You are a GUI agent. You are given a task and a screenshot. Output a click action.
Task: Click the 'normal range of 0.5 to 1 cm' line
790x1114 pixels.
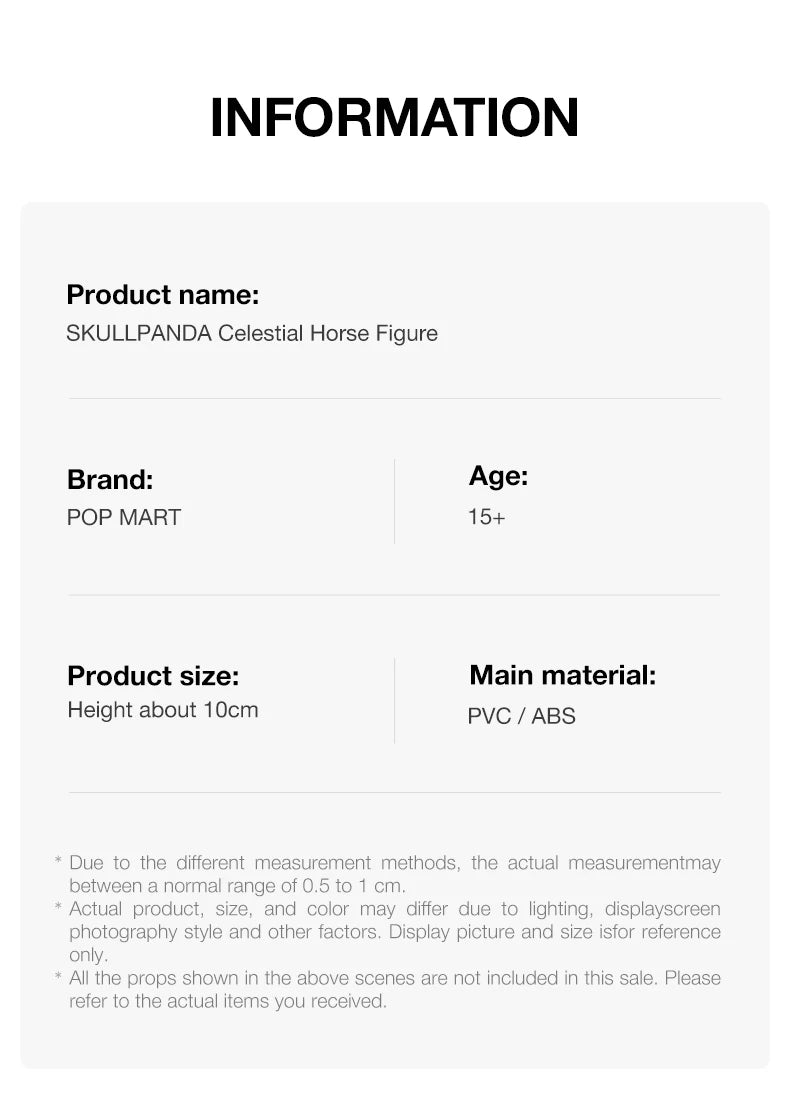click(x=237, y=886)
